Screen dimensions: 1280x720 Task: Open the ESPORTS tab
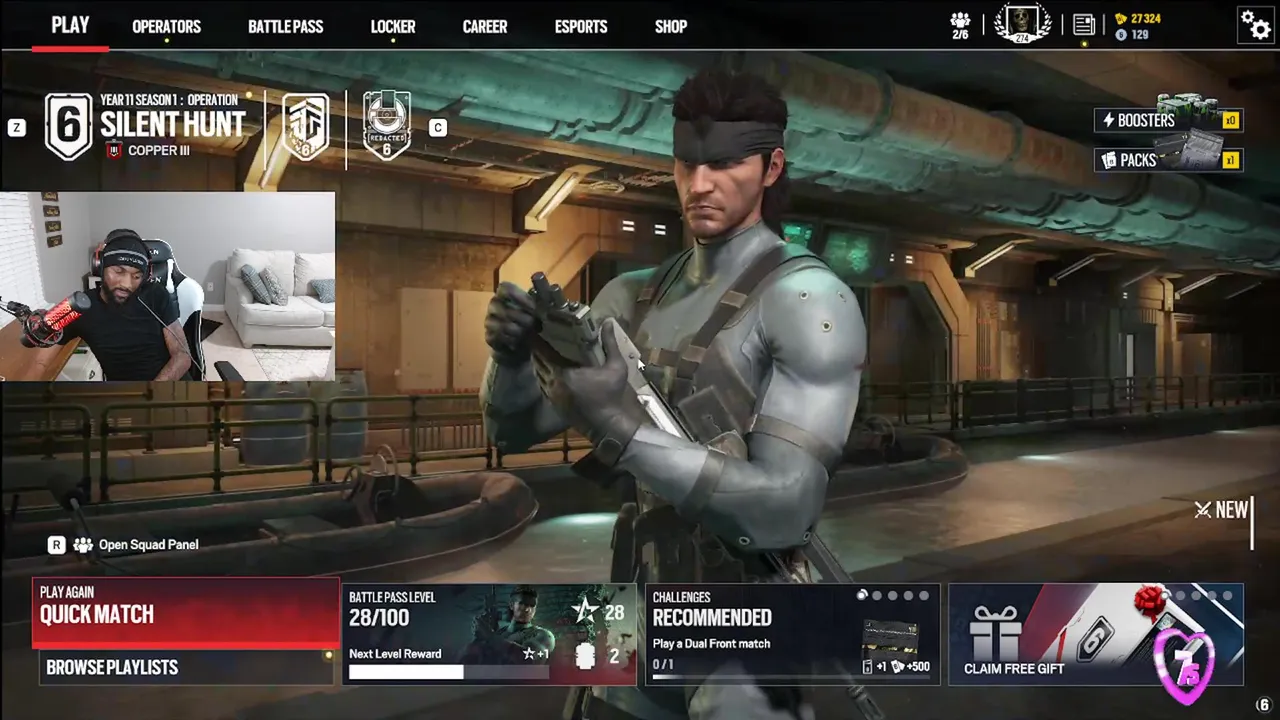(581, 27)
